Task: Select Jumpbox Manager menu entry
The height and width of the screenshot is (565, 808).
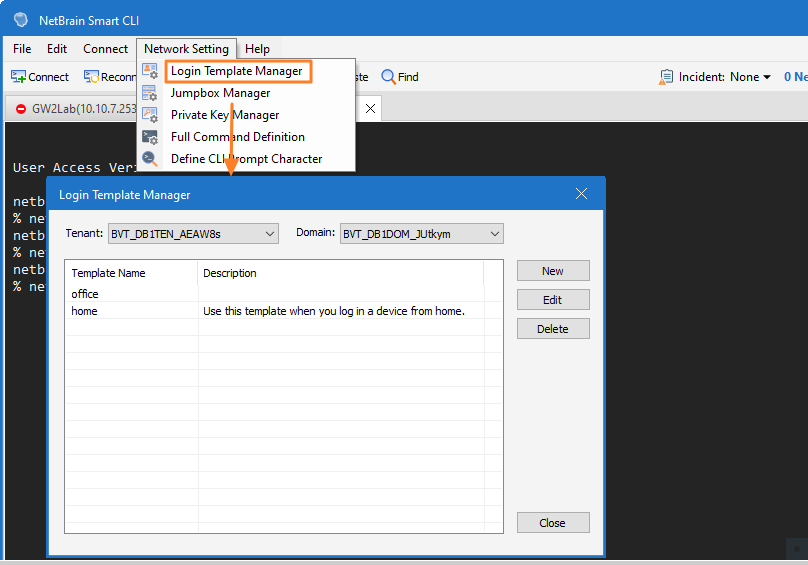Action: tap(221, 93)
